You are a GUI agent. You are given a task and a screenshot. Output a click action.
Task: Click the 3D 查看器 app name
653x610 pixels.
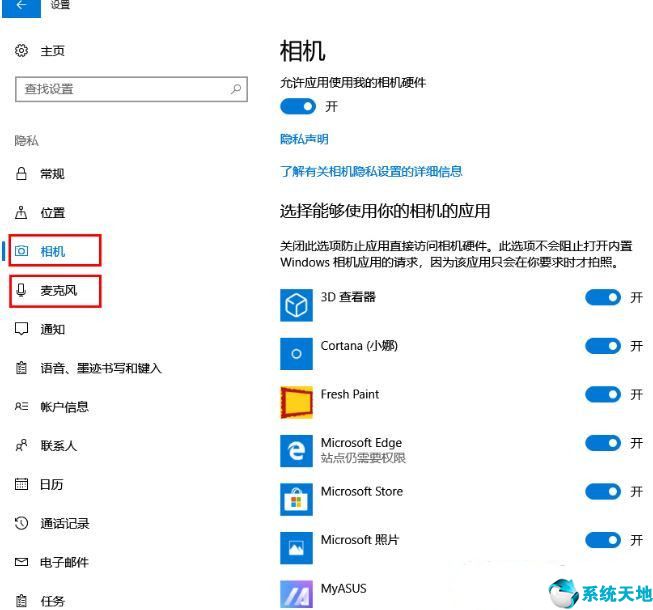[348, 297]
